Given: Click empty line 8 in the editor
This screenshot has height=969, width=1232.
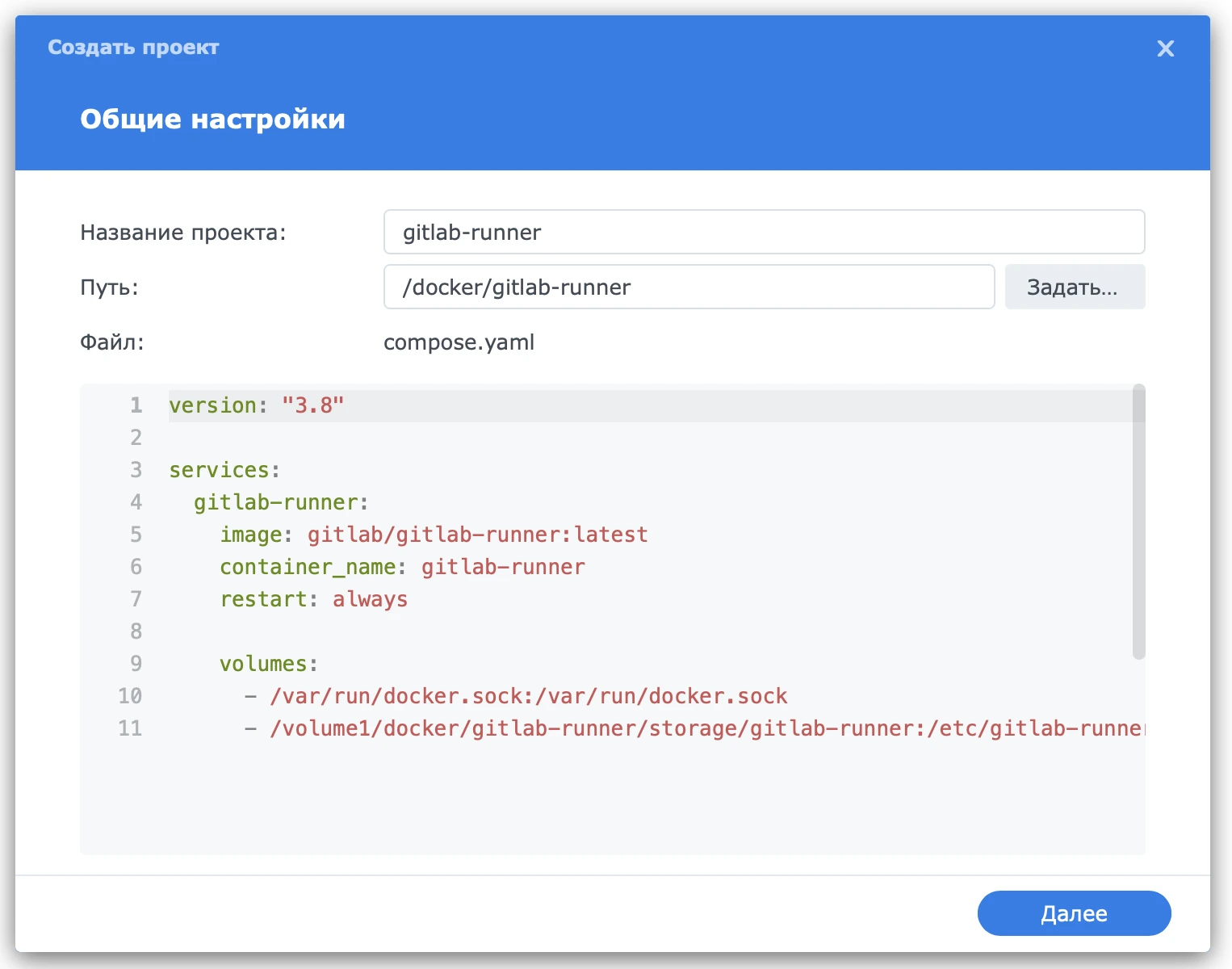Looking at the screenshot, I should click(565, 631).
